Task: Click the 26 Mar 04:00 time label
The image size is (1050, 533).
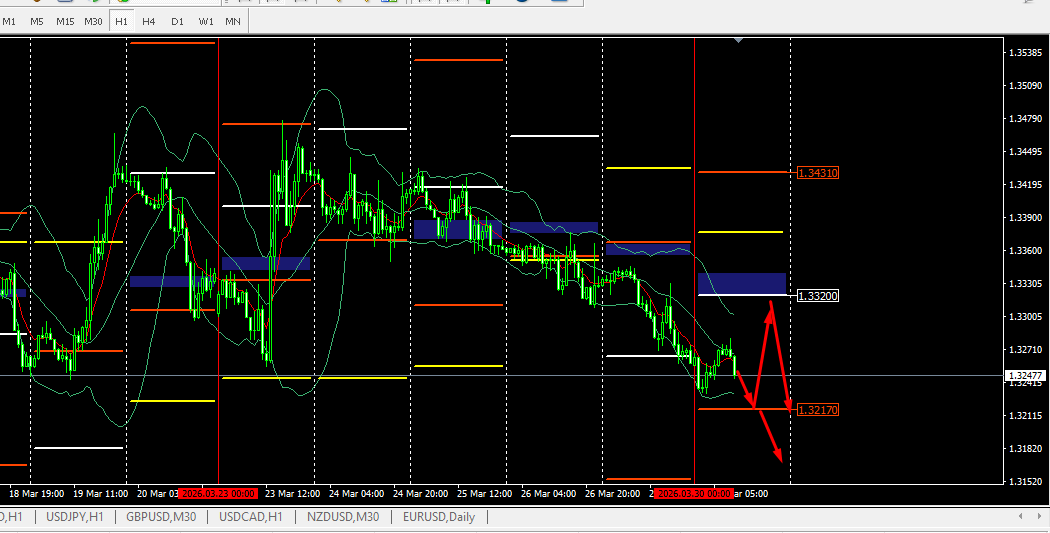Action: (x=547, y=493)
